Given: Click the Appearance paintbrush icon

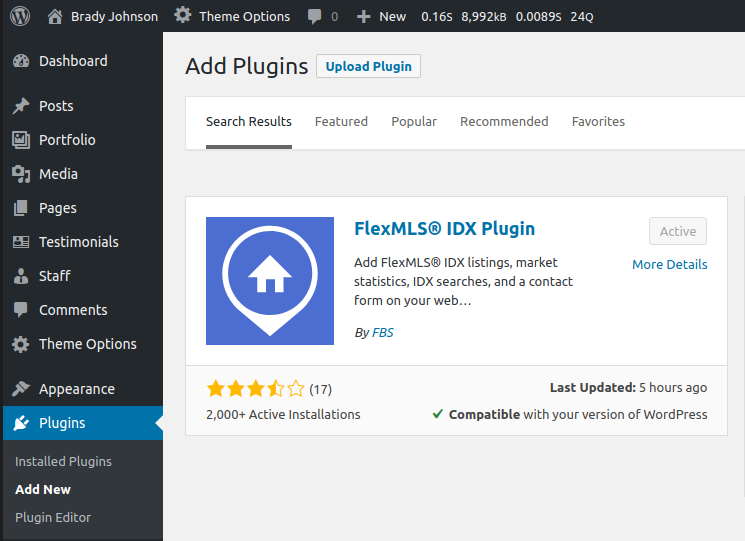Looking at the screenshot, I should tap(21, 389).
